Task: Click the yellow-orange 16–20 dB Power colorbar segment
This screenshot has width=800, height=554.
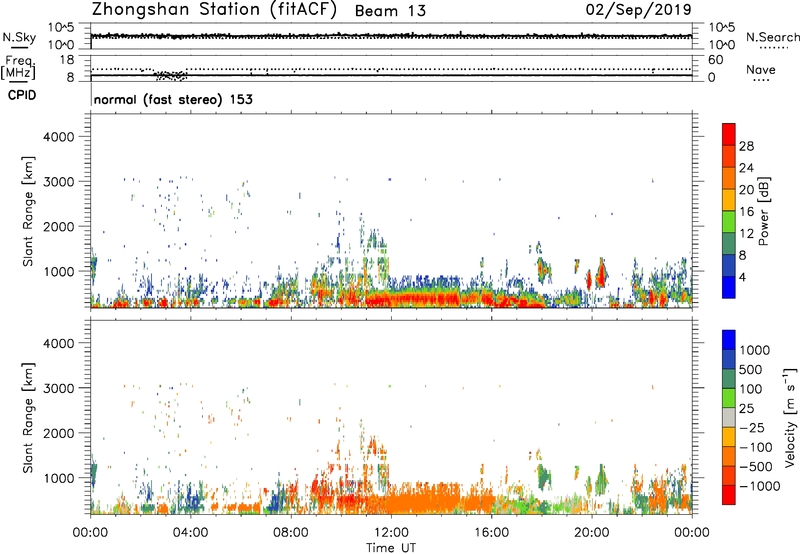Action: [x=729, y=199]
